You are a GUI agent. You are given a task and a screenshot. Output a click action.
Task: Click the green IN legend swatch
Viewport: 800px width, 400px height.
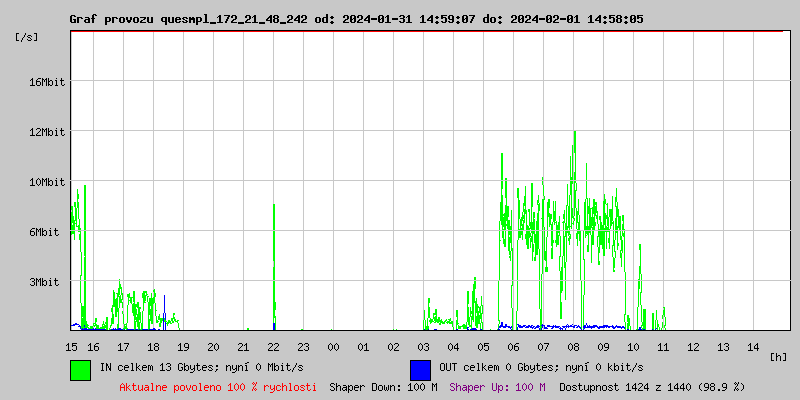(80, 369)
